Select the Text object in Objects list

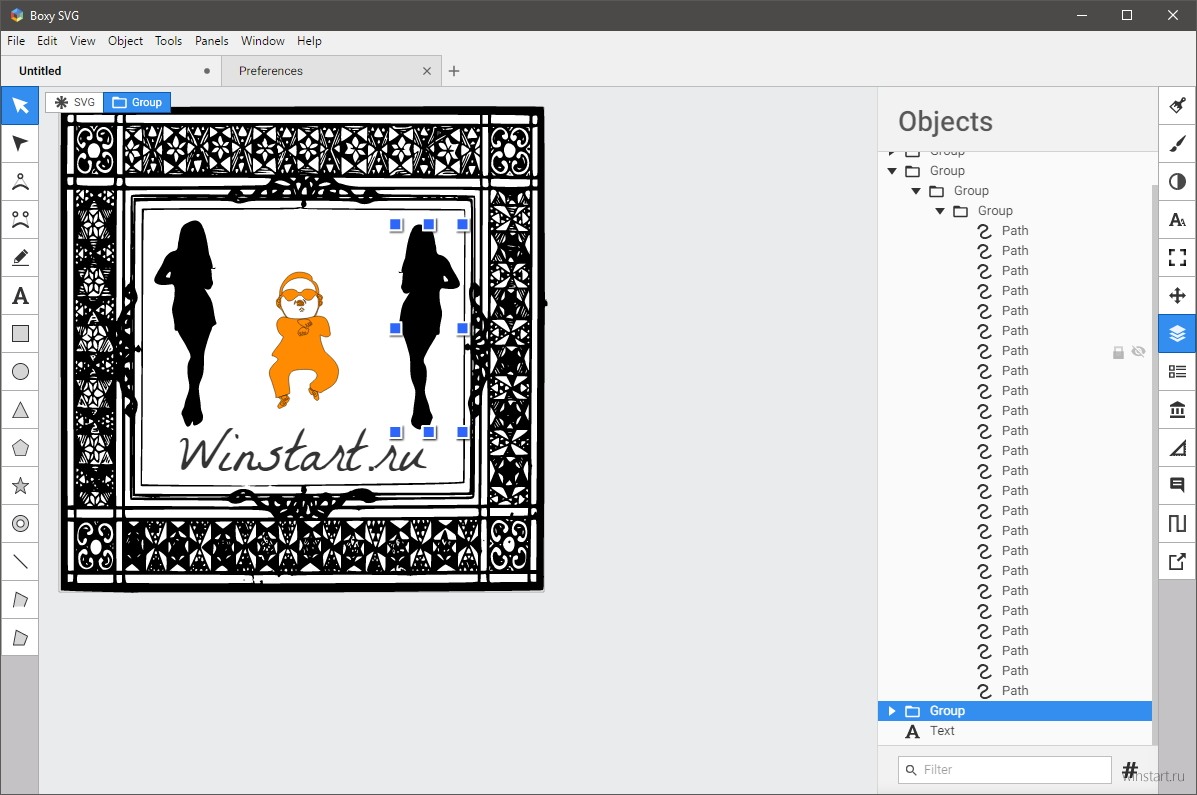coord(942,731)
